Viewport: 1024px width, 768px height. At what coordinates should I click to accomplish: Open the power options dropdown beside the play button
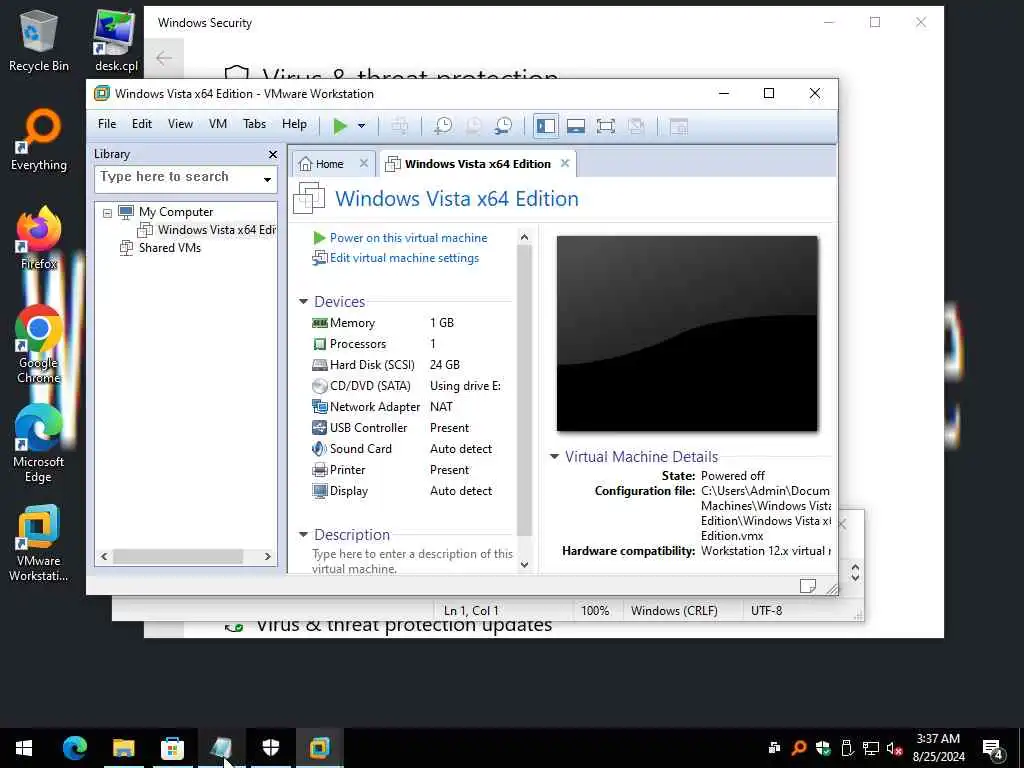[361, 126]
